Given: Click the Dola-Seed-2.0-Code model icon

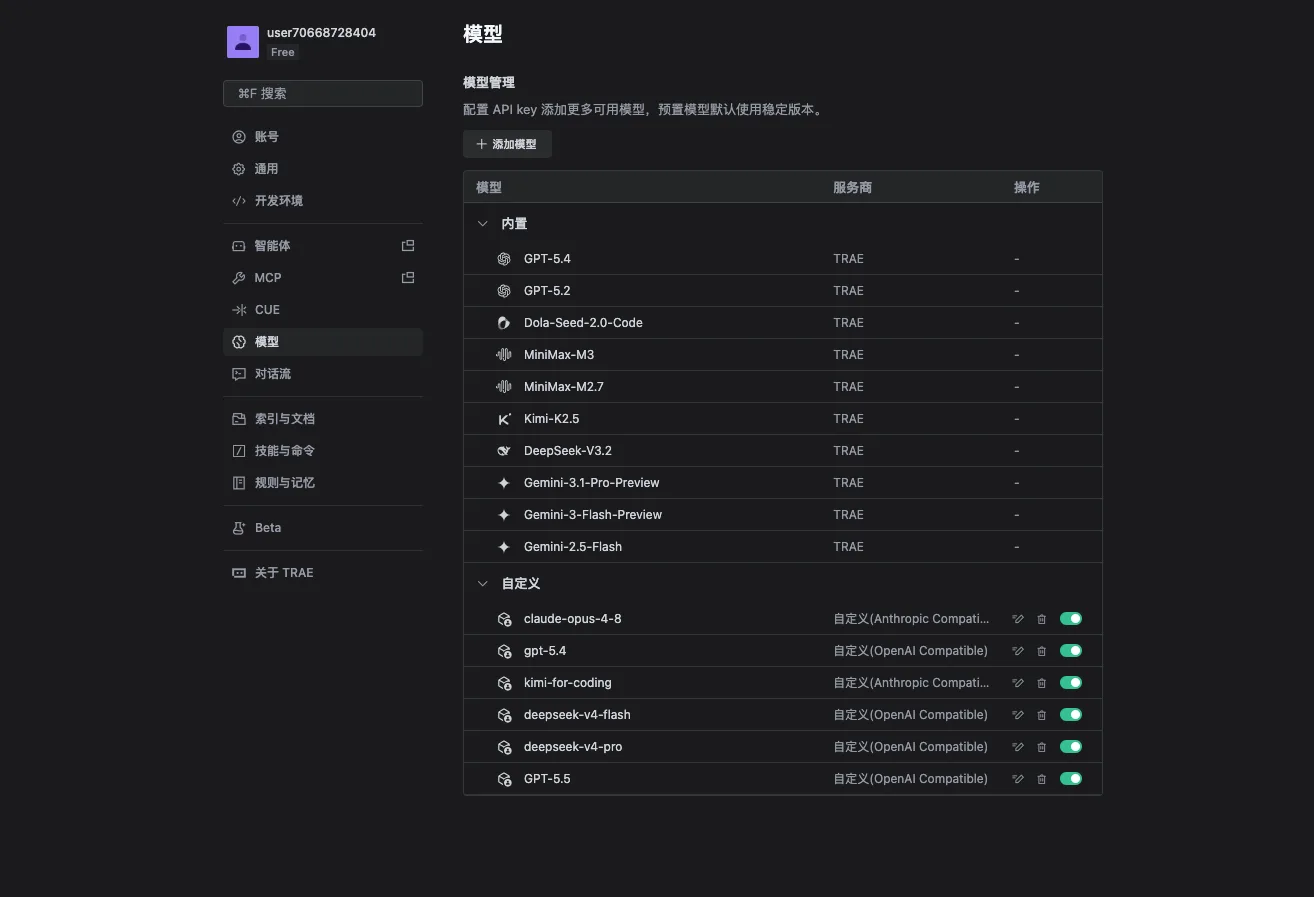Looking at the screenshot, I should 504,323.
